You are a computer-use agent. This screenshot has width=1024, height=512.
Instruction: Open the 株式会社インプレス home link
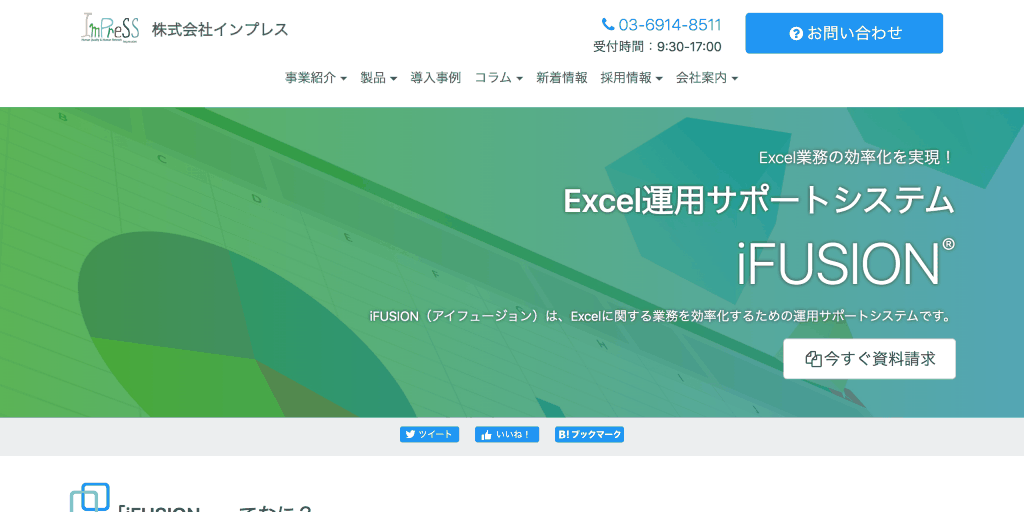pyautogui.click(x=220, y=29)
